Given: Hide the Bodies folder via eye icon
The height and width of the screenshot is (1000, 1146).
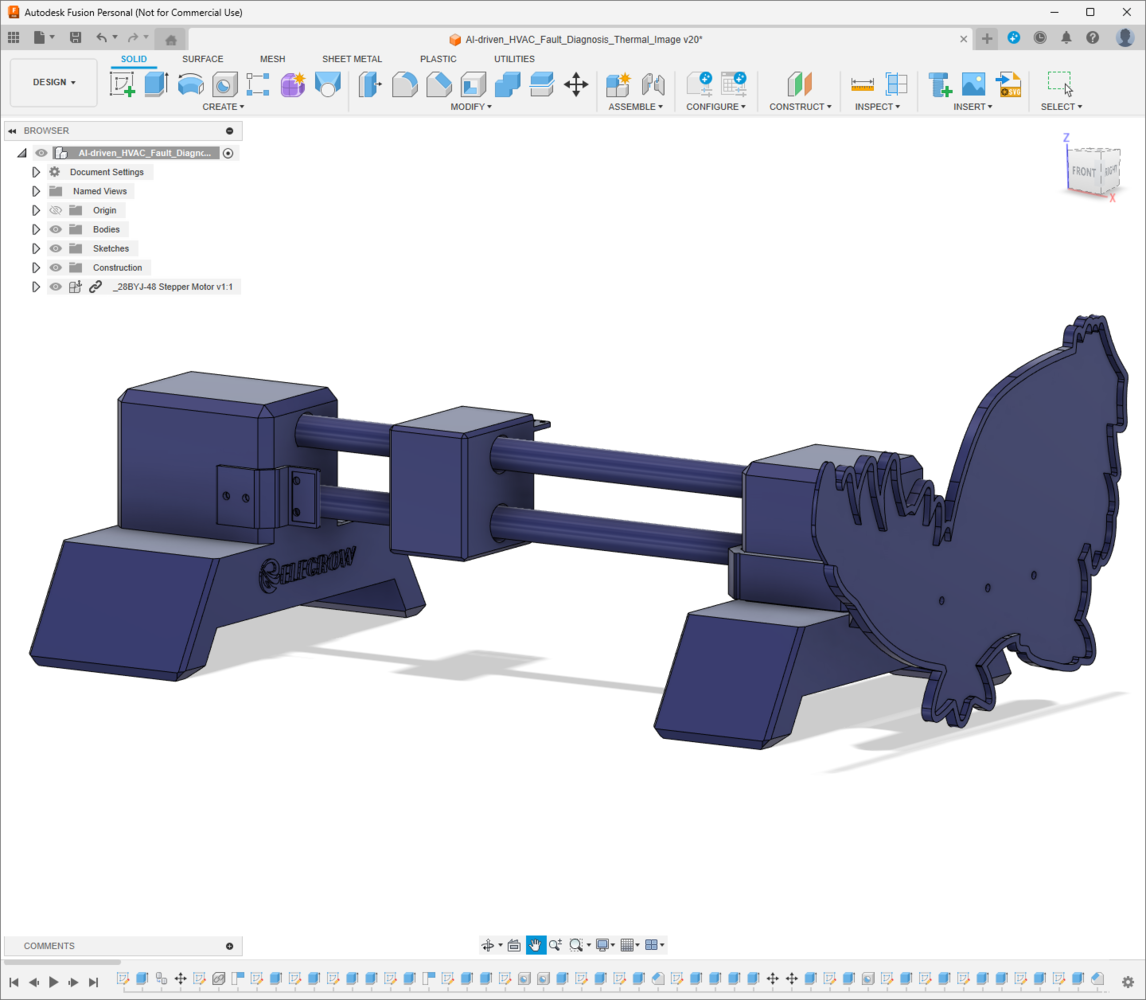Looking at the screenshot, I should point(56,230).
